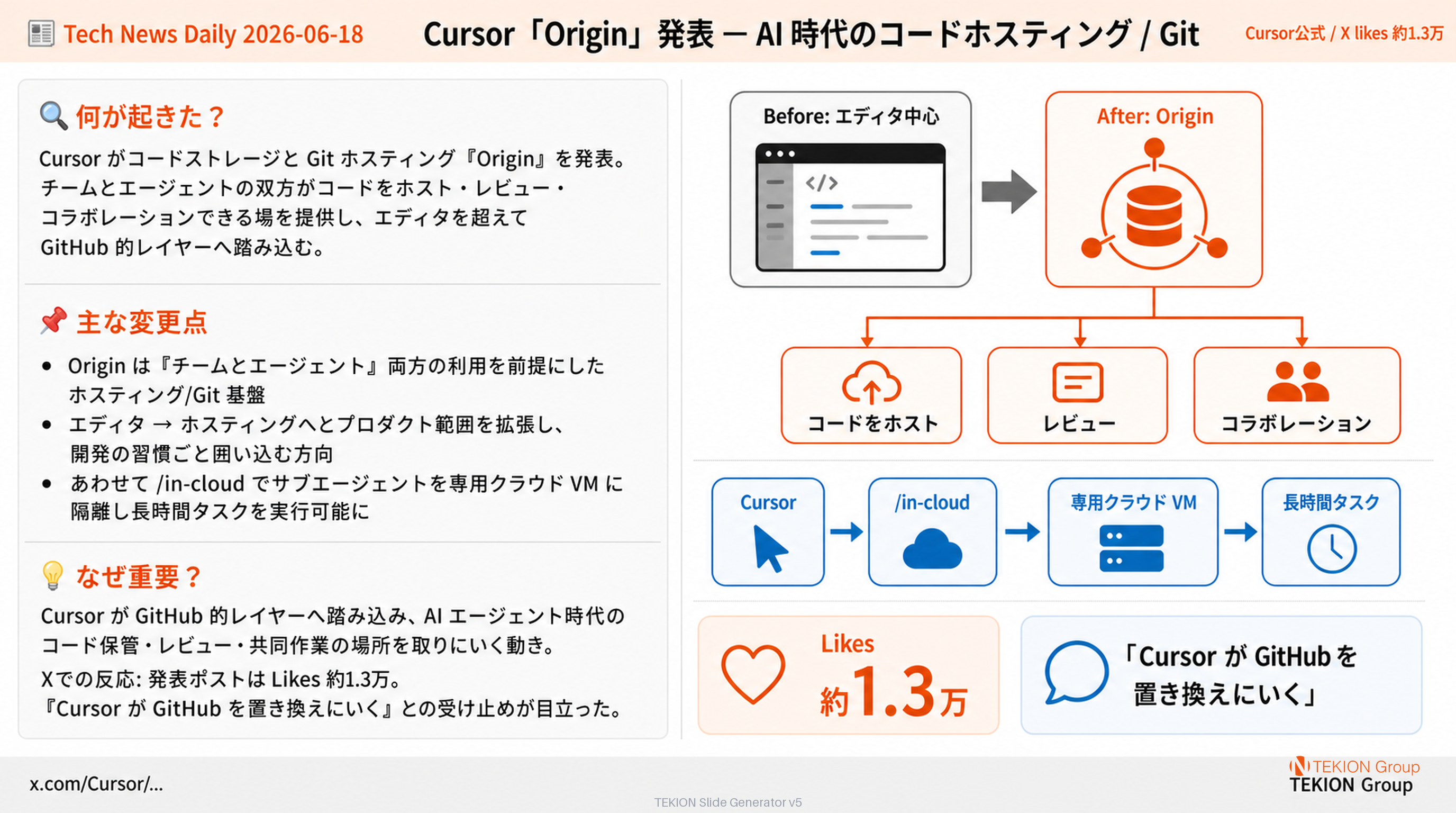The image size is (1456, 813).
Task: Click the blue arrow between Cursor and /in-cloud
Action: coord(847,531)
